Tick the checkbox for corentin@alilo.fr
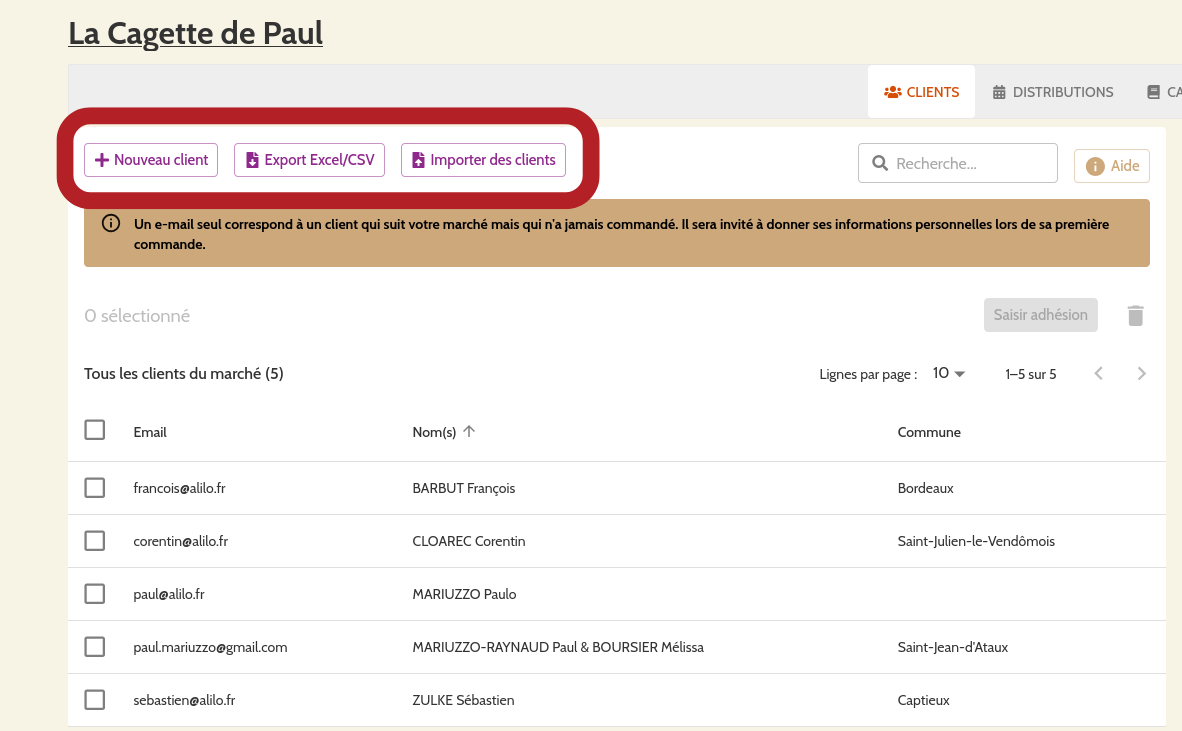The height and width of the screenshot is (731, 1182). click(95, 541)
